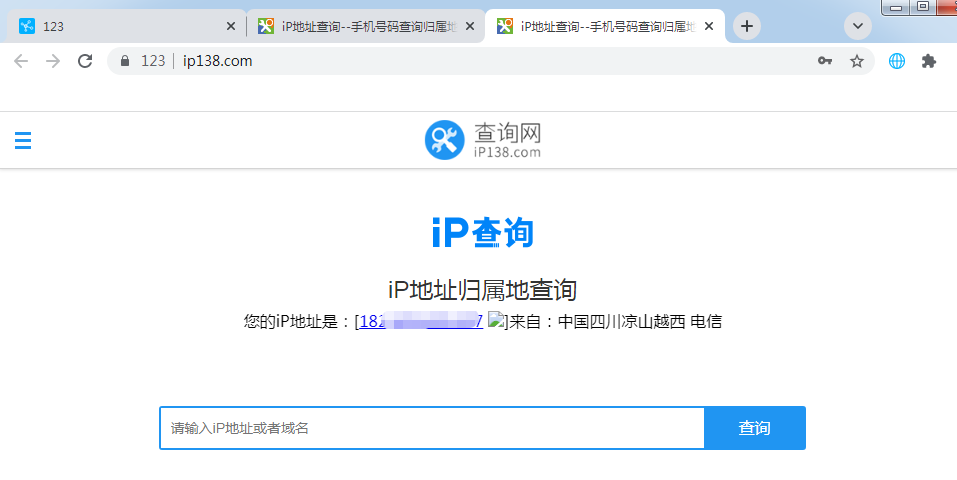
Task: Open the blurred IP address link
Action: click(x=422, y=321)
